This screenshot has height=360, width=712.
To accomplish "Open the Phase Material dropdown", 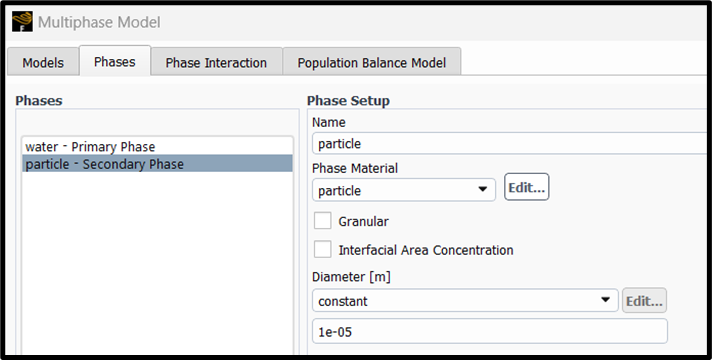I will pyautogui.click(x=404, y=190).
